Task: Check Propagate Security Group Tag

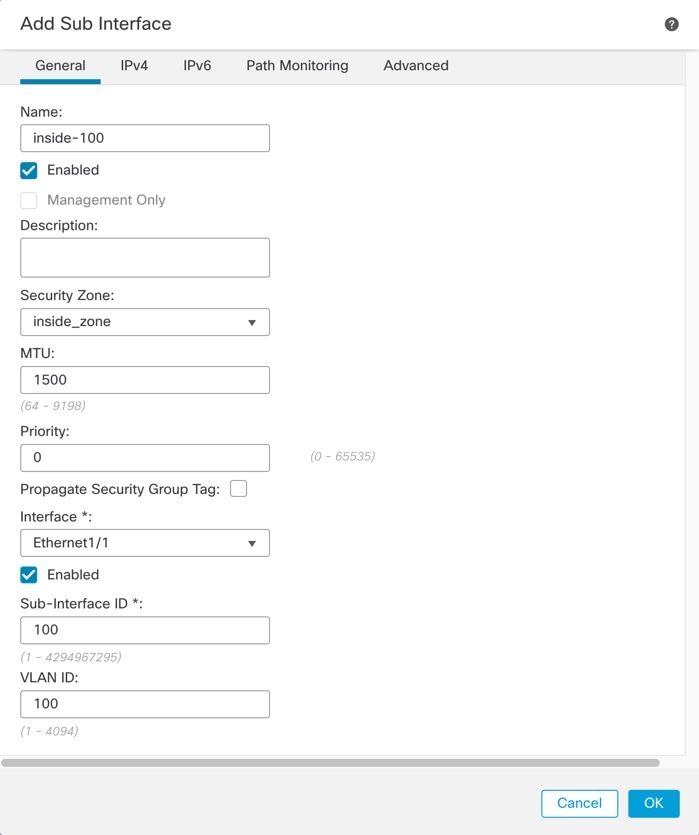Action: (x=239, y=489)
